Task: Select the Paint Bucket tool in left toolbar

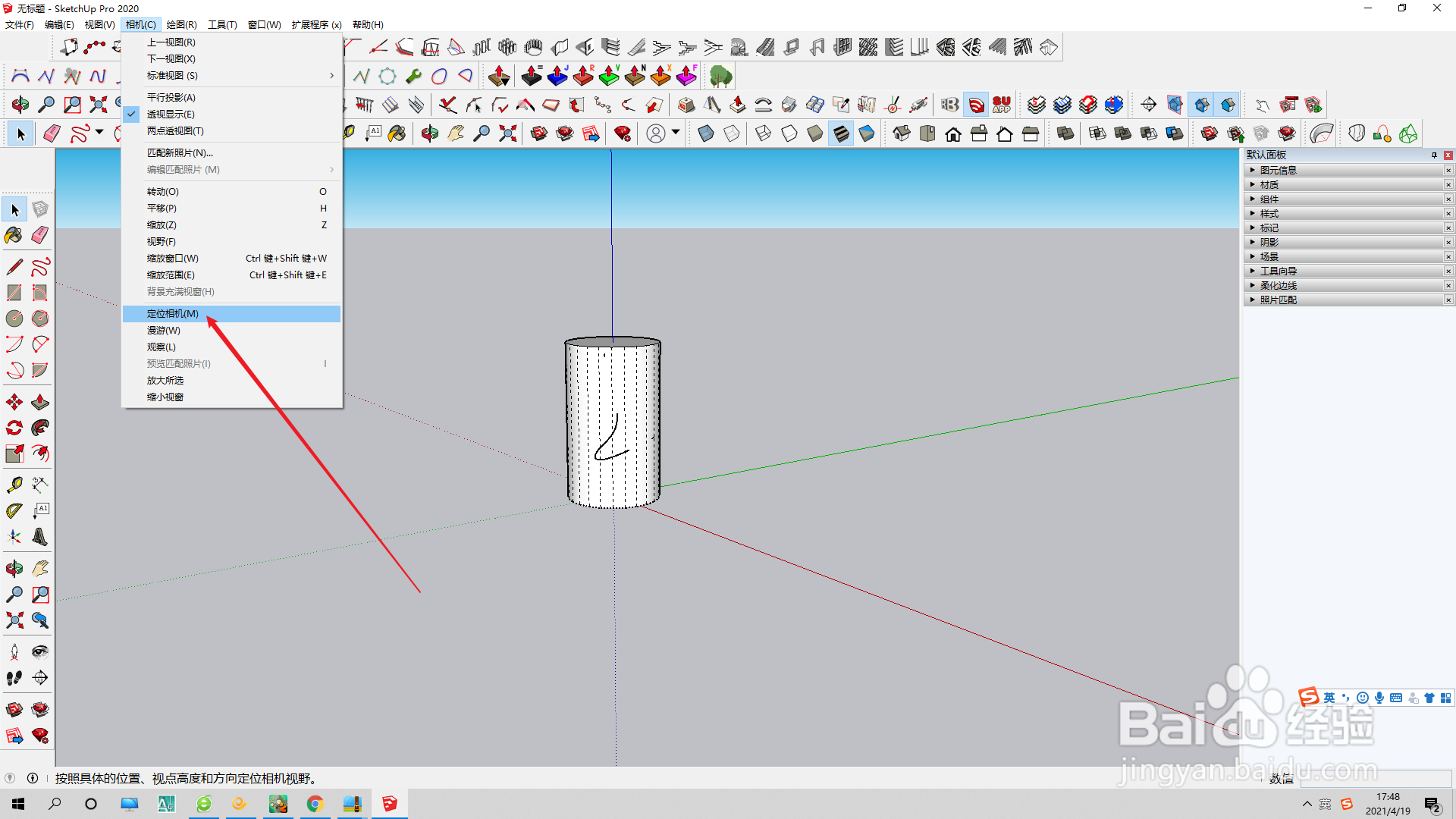Action: pos(14,236)
